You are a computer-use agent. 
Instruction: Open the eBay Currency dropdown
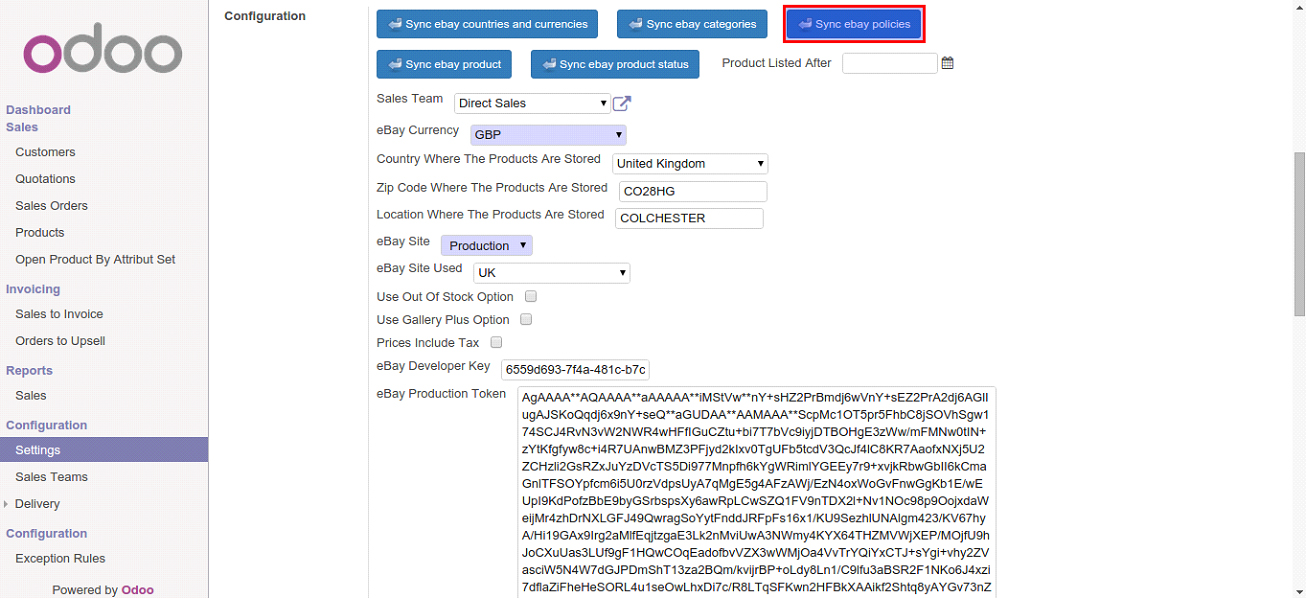click(547, 134)
